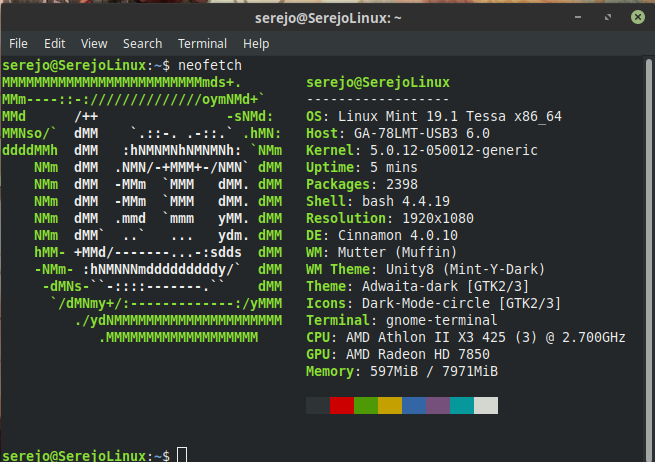Open the Search menu
The height and width of the screenshot is (462, 655).
pos(142,43)
